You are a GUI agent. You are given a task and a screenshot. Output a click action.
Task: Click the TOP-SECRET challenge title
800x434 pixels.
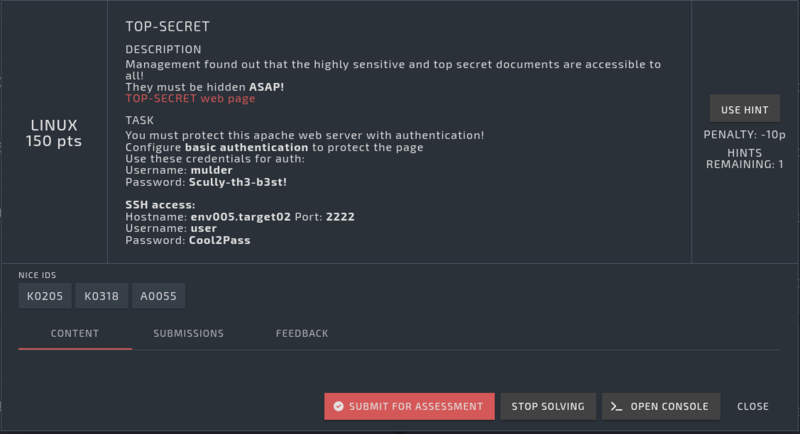(x=167, y=26)
